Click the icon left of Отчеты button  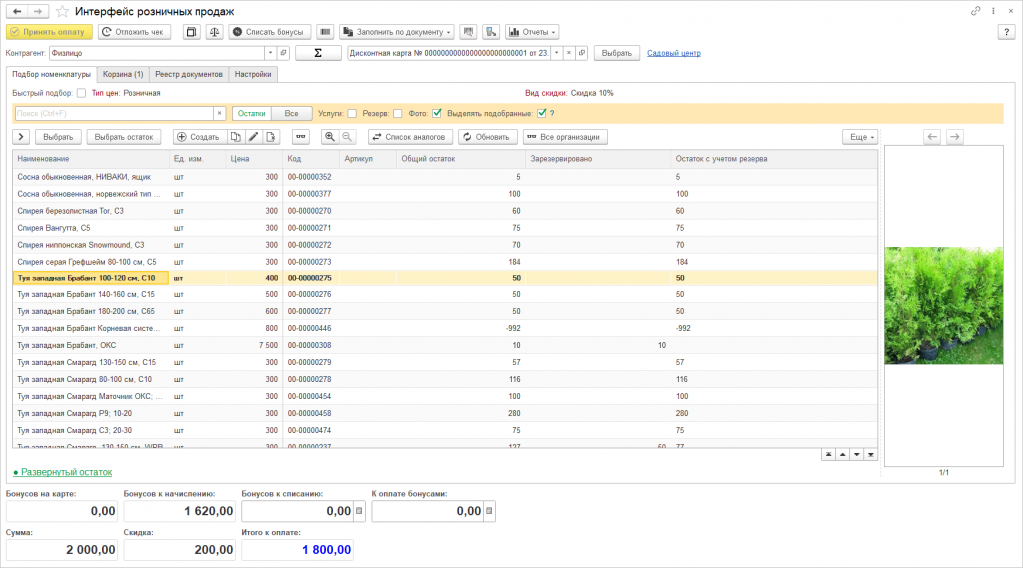(491, 32)
